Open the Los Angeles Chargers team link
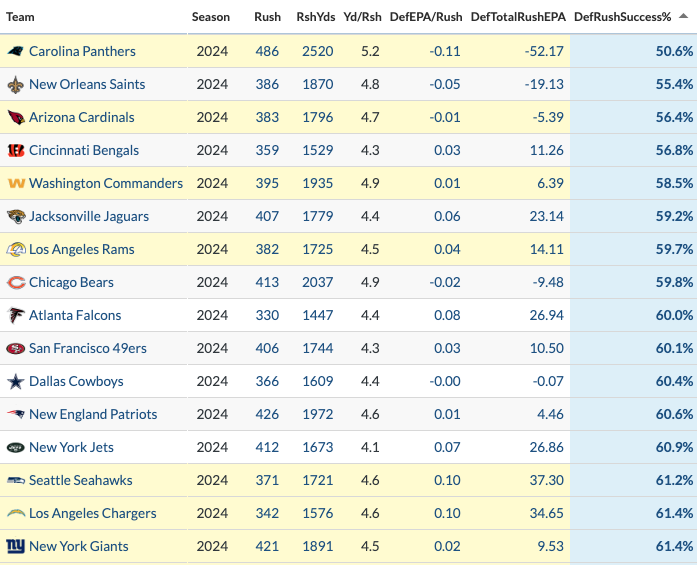Viewport: 697px width, 565px height. click(x=92, y=513)
